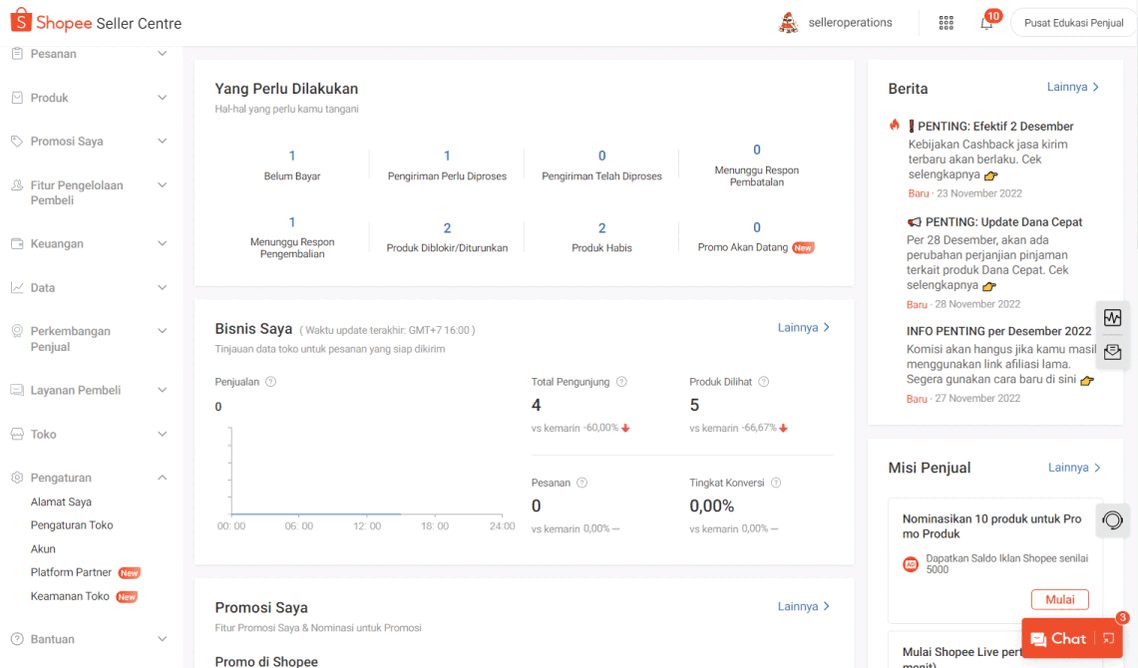Go to Platform Partner page
Viewport: 1138px width, 668px height.
71,573
